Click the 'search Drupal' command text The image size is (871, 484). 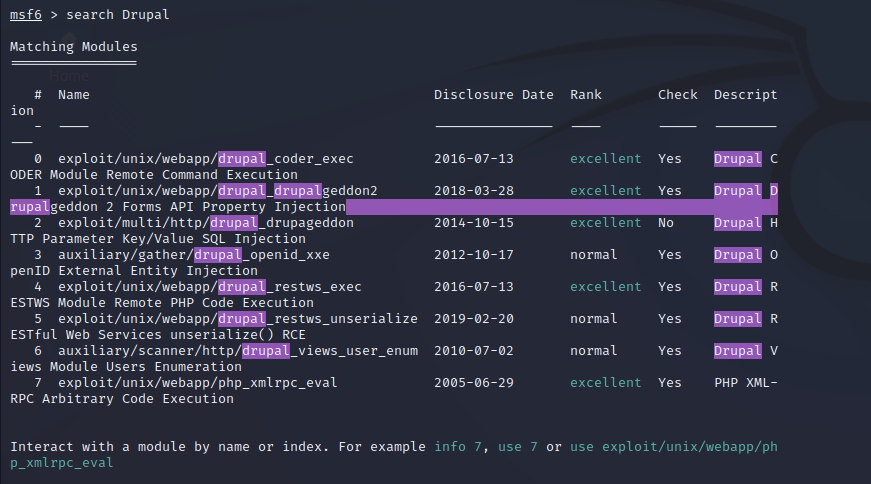coord(118,14)
